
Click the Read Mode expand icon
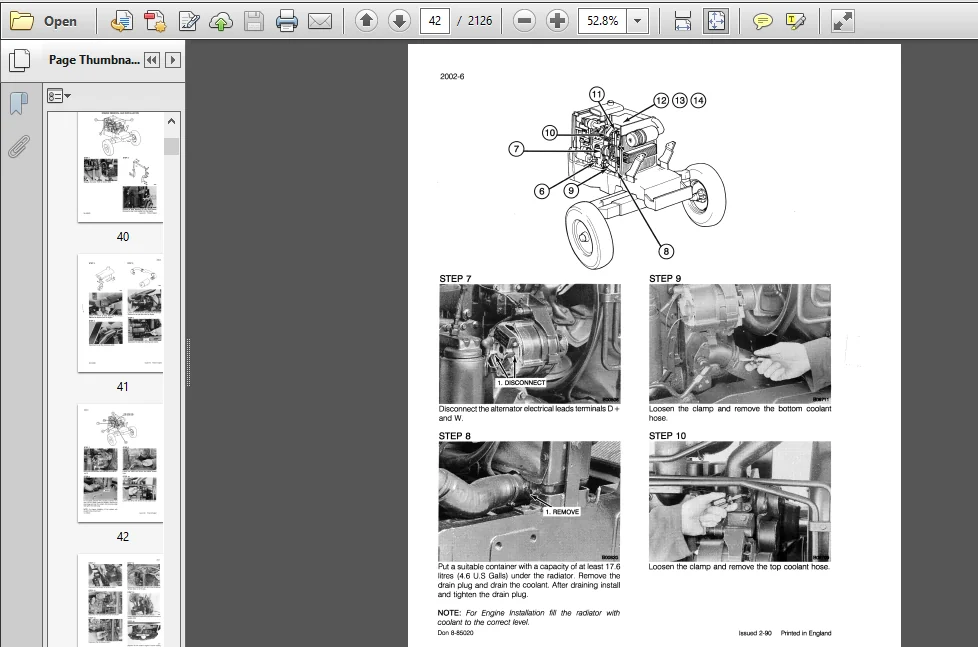tap(842, 21)
